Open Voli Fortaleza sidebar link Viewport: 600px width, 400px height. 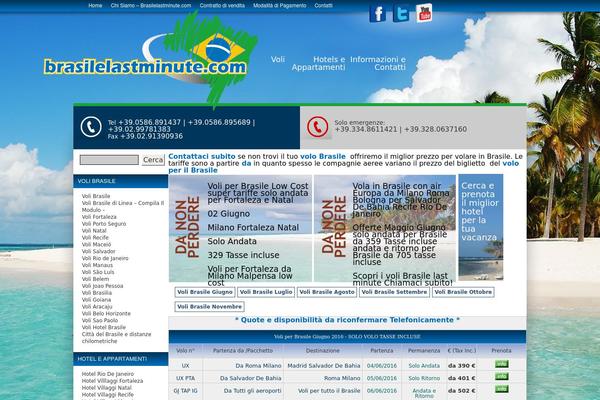pyautogui.click(x=99, y=217)
